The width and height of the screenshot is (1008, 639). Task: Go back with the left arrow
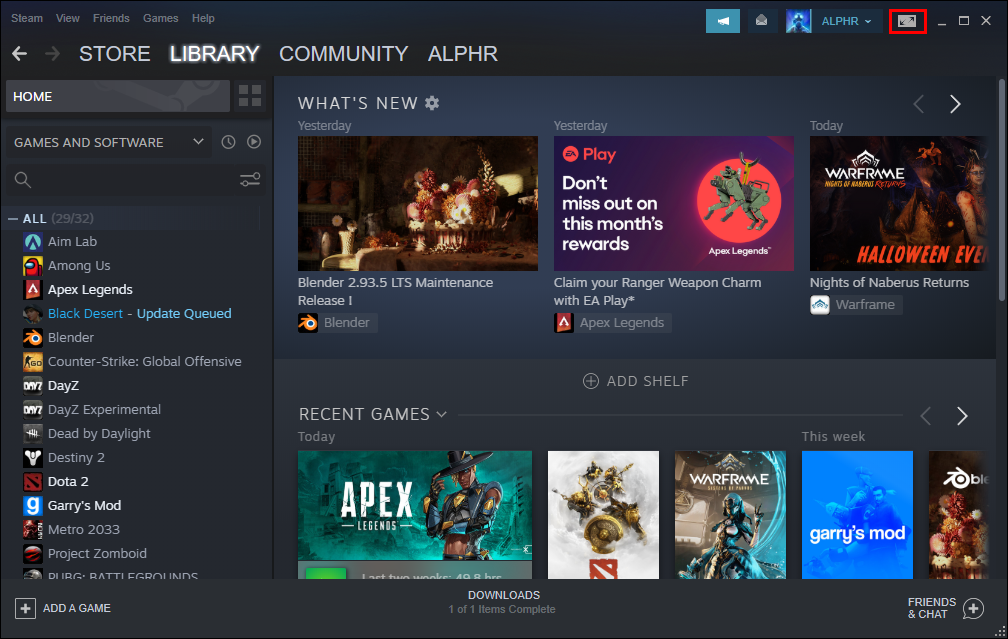[x=19, y=53]
